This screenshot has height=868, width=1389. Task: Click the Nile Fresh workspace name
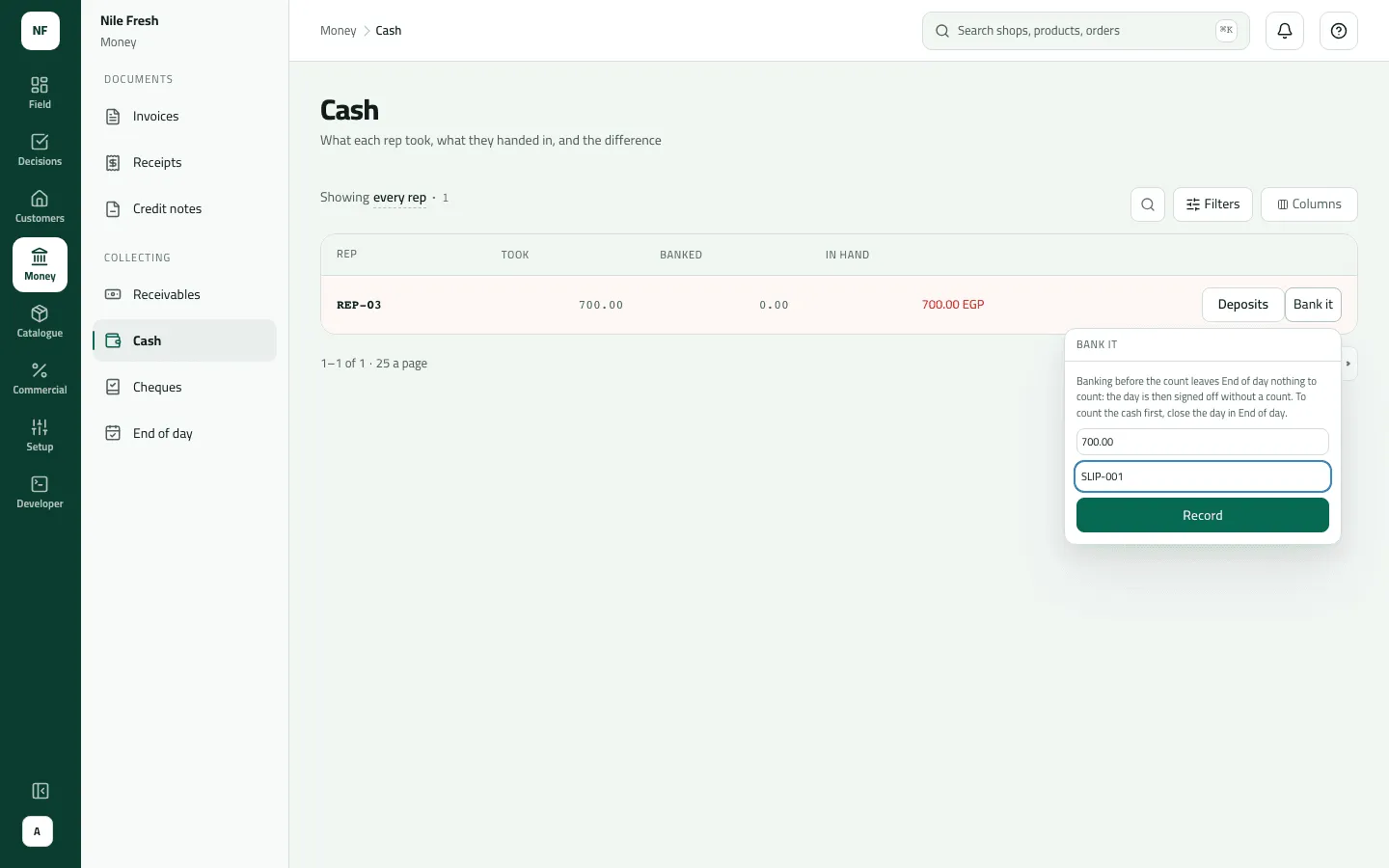pos(129,20)
